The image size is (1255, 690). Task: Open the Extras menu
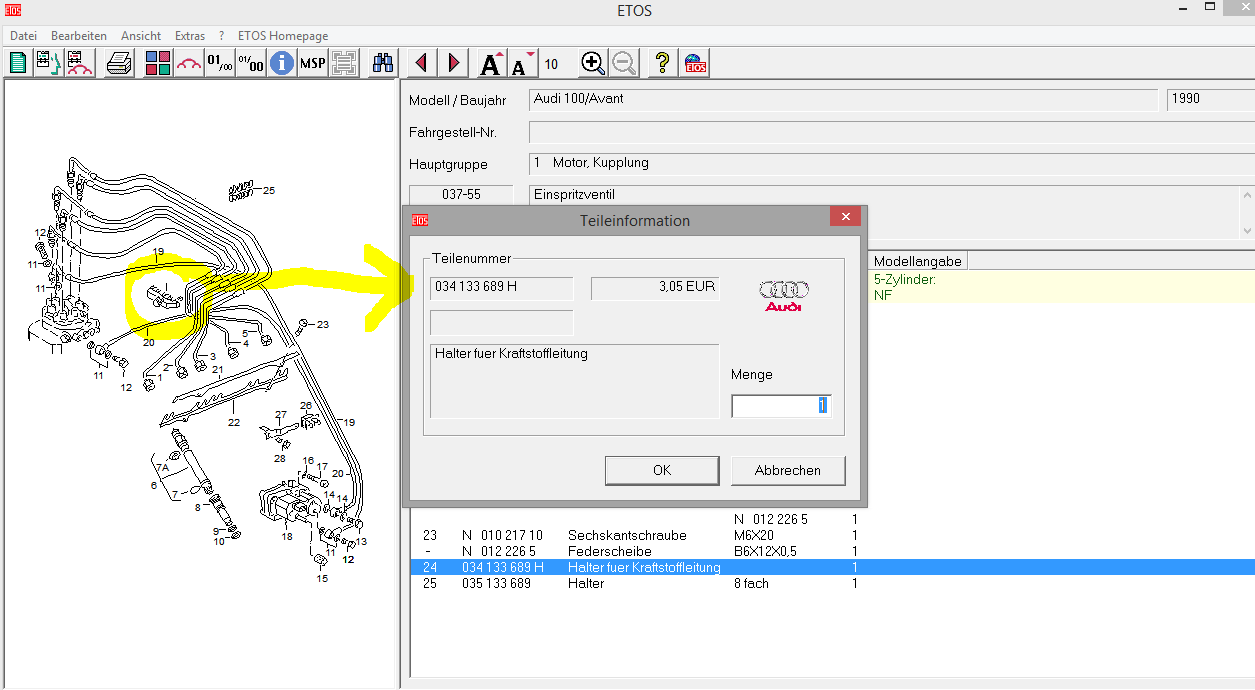coord(190,36)
